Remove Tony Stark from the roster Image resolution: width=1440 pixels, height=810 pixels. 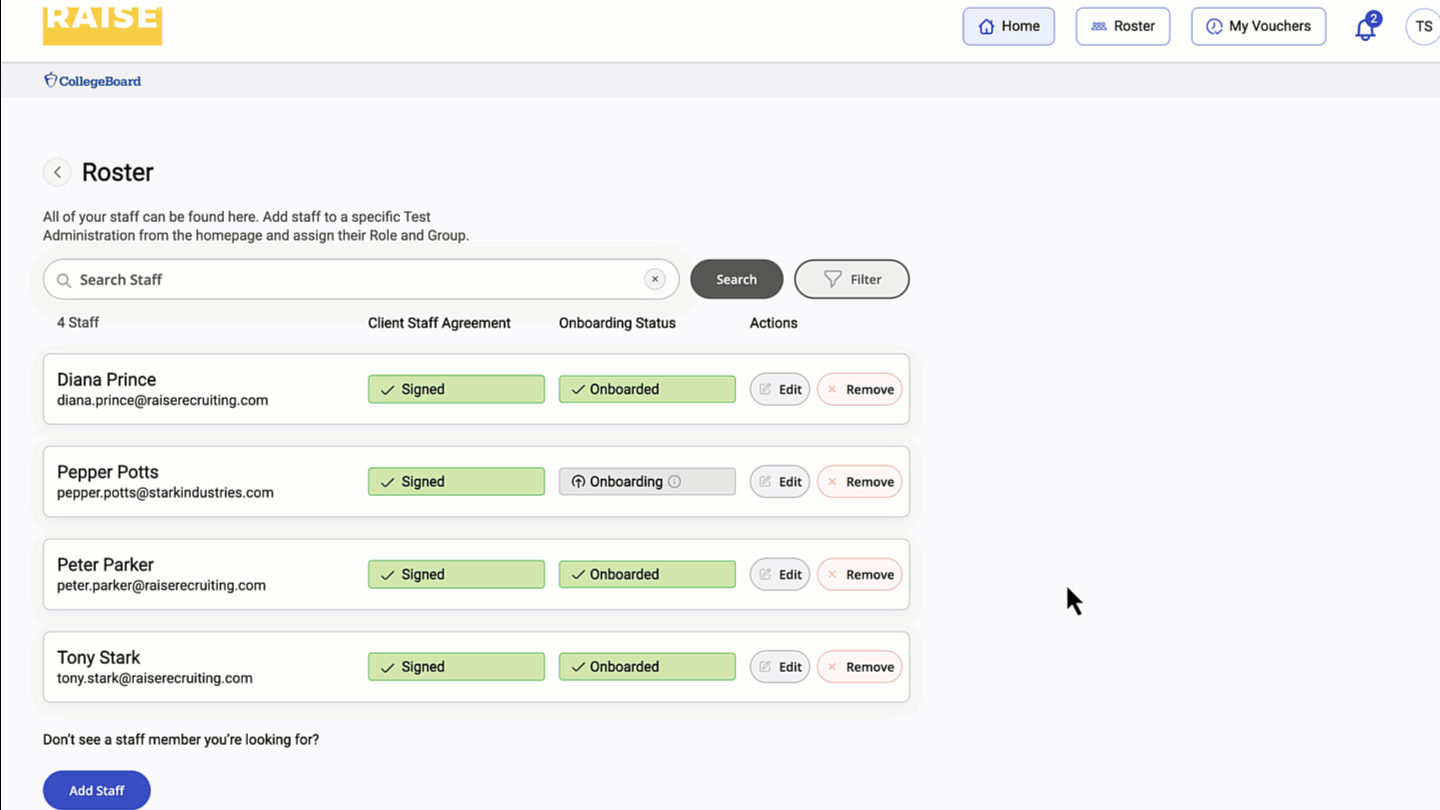(859, 667)
